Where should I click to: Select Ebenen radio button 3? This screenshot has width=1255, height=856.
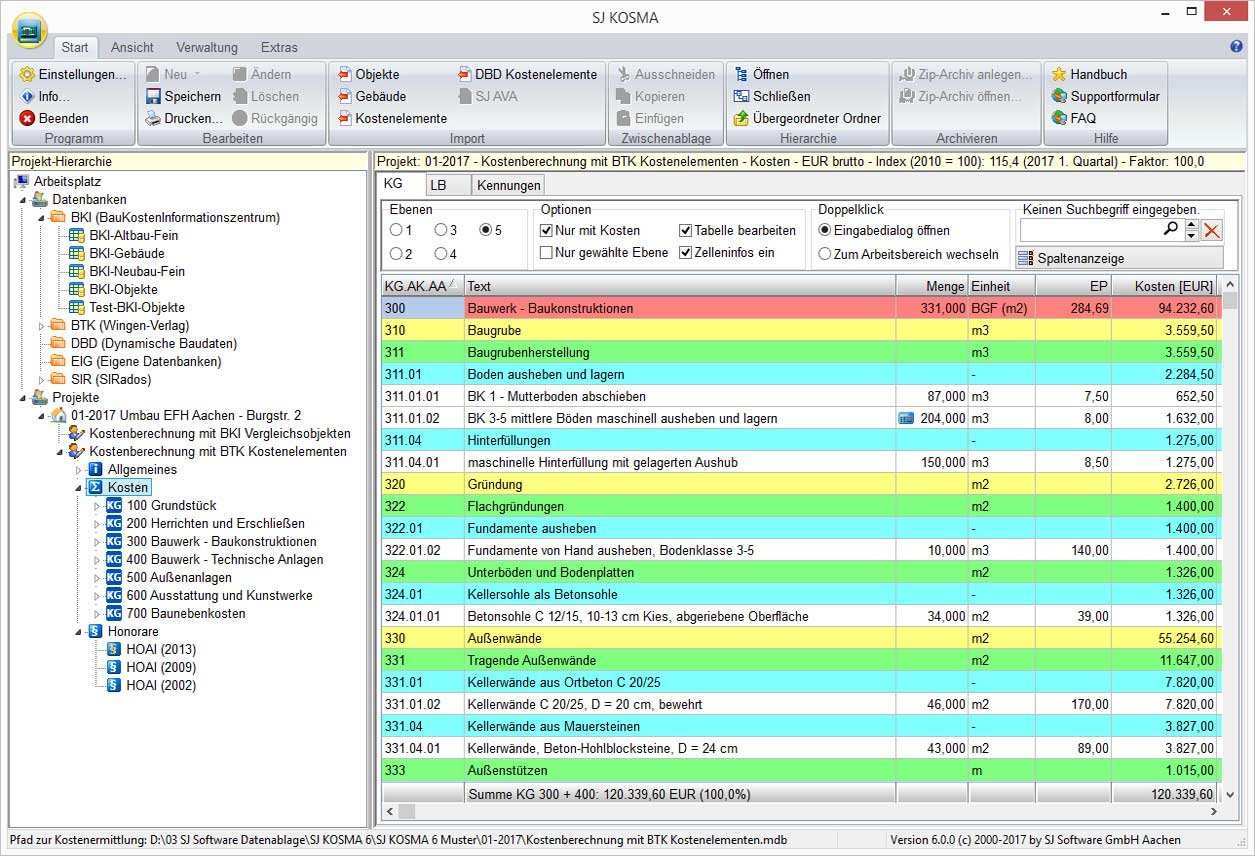(440, 230)
